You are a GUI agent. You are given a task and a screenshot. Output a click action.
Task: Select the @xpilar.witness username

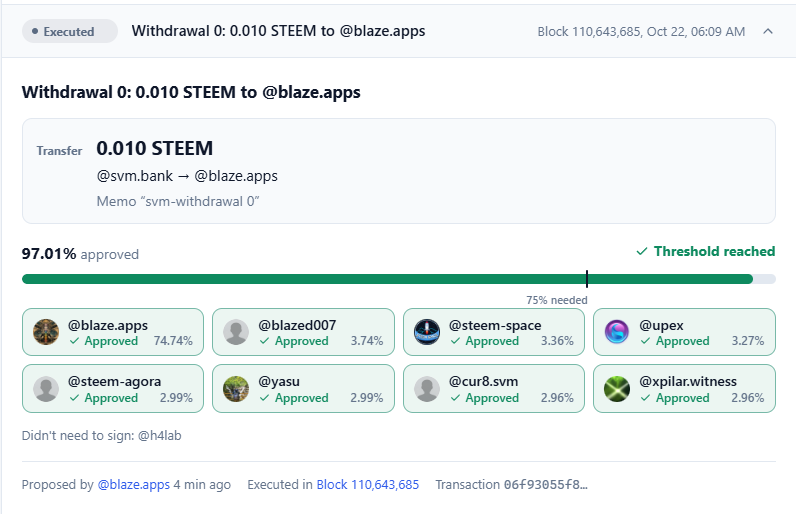pyautogui.click(x=688, y=382)
